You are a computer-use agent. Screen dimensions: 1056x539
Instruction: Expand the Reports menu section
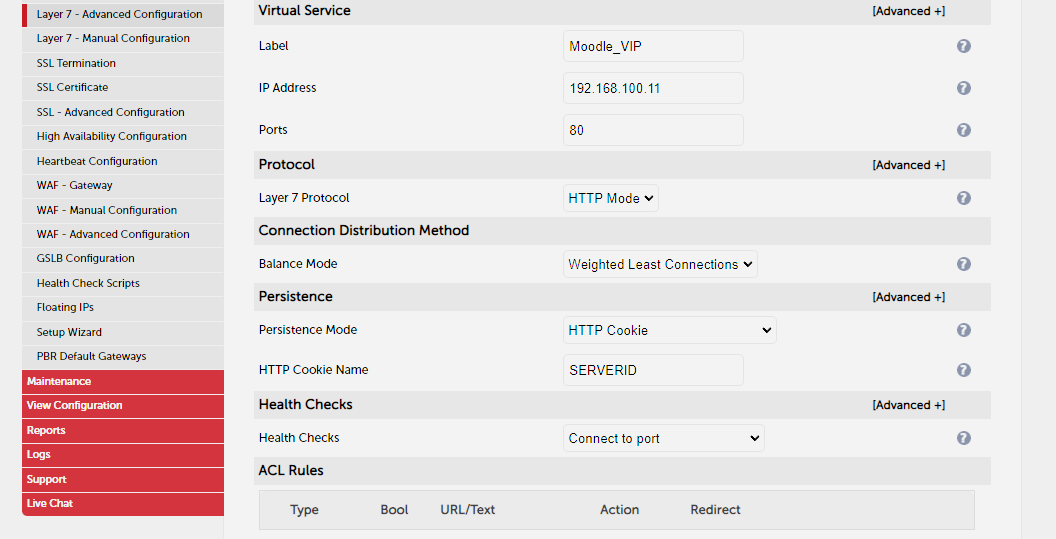pyautogui.click(x=123, y=431)
